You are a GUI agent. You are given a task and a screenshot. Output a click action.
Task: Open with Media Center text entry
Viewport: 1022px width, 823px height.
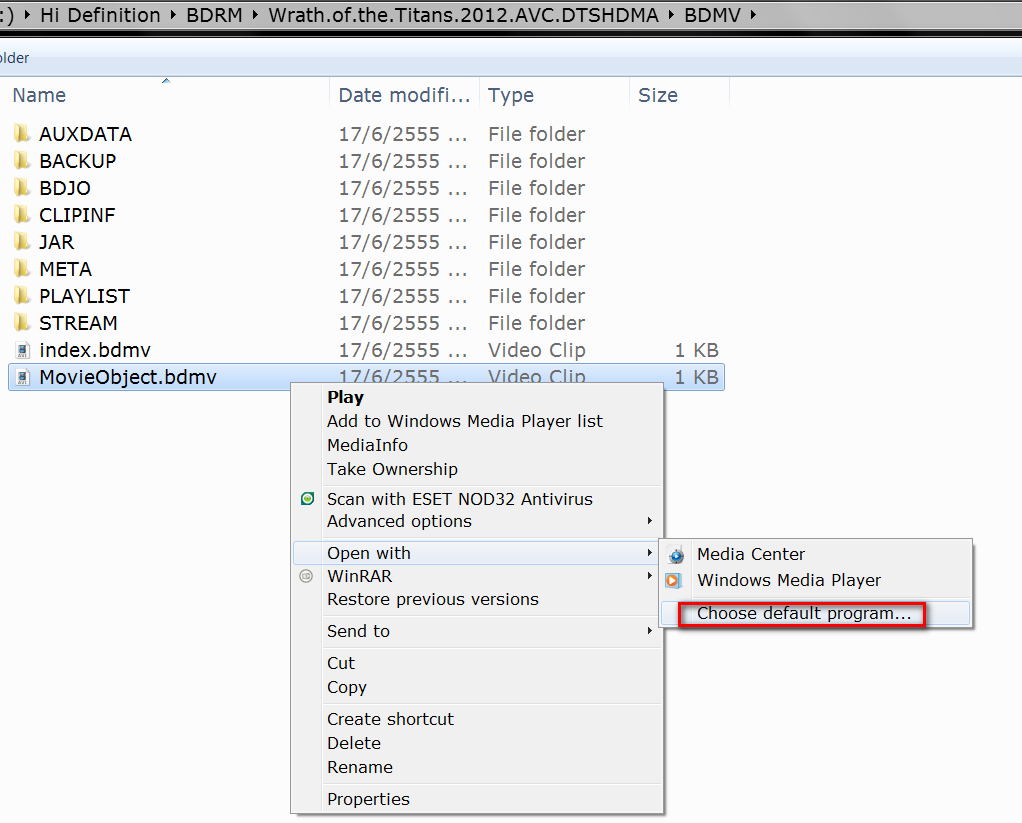point(751,555)
